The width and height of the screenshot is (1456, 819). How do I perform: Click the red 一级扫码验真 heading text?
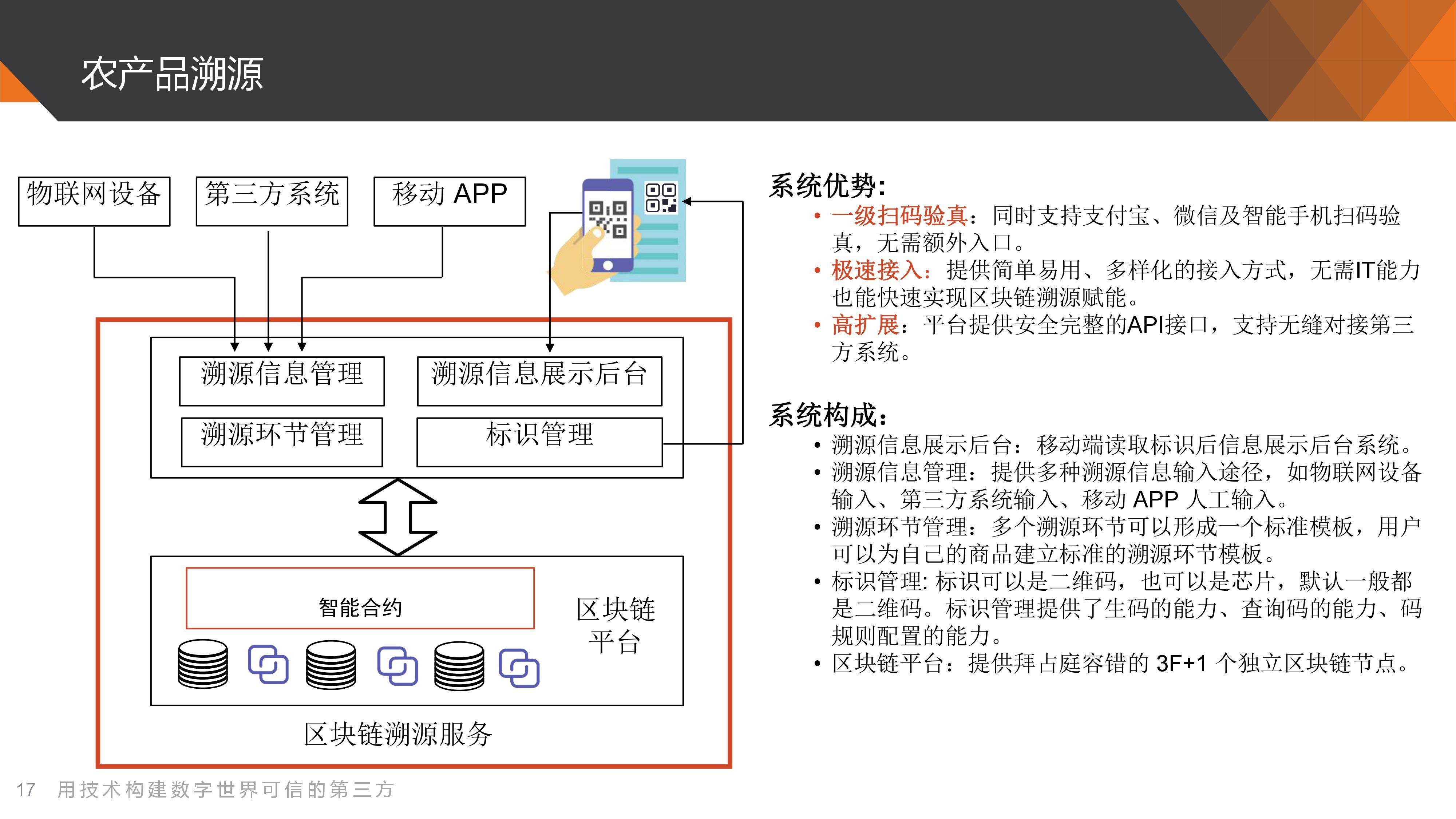point(899,216)
